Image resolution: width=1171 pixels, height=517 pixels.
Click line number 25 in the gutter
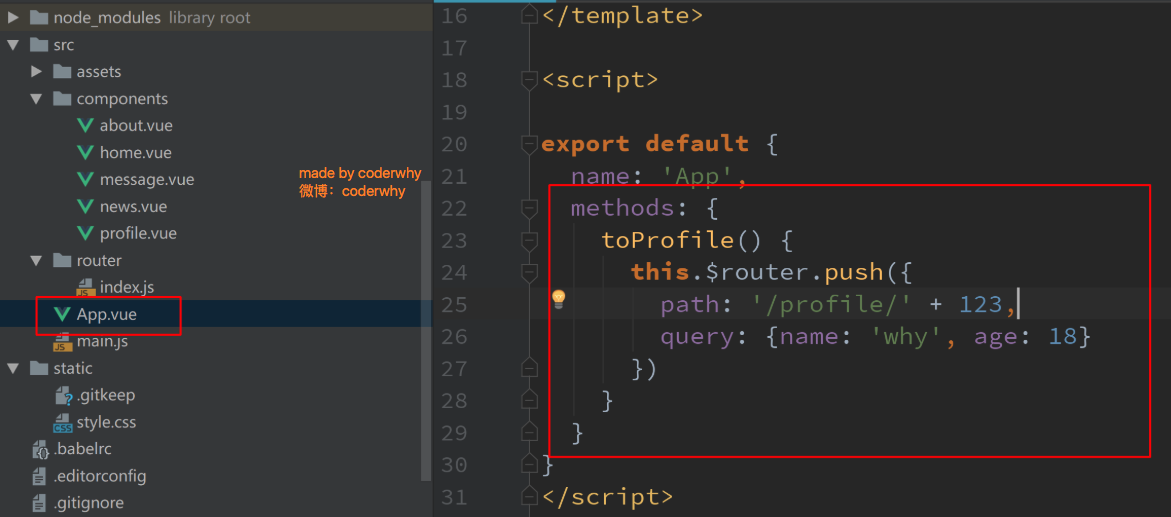pyautogui.click(x=455, y=305)
